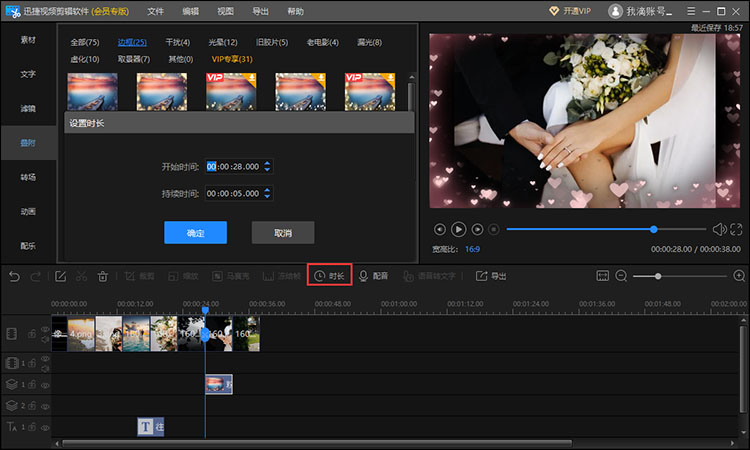
Task: Open the 文件 menu
Action: tap(155, 11)
